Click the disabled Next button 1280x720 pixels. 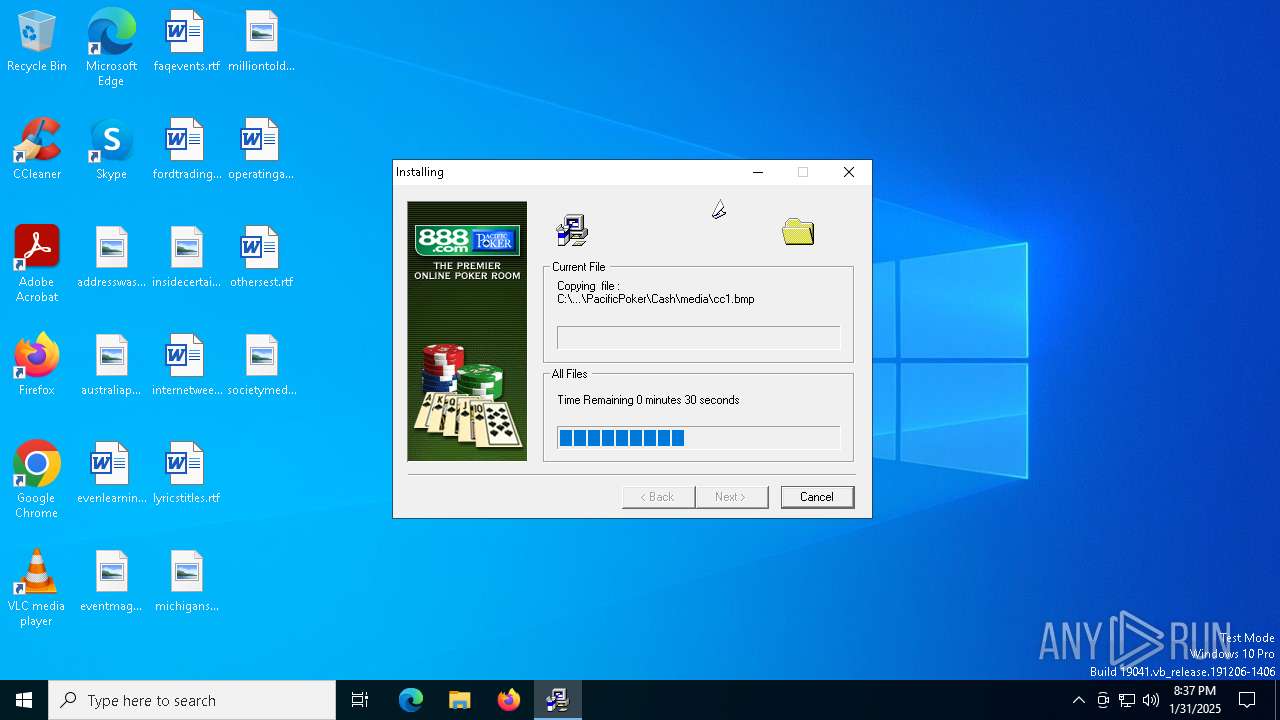[732, 497]
